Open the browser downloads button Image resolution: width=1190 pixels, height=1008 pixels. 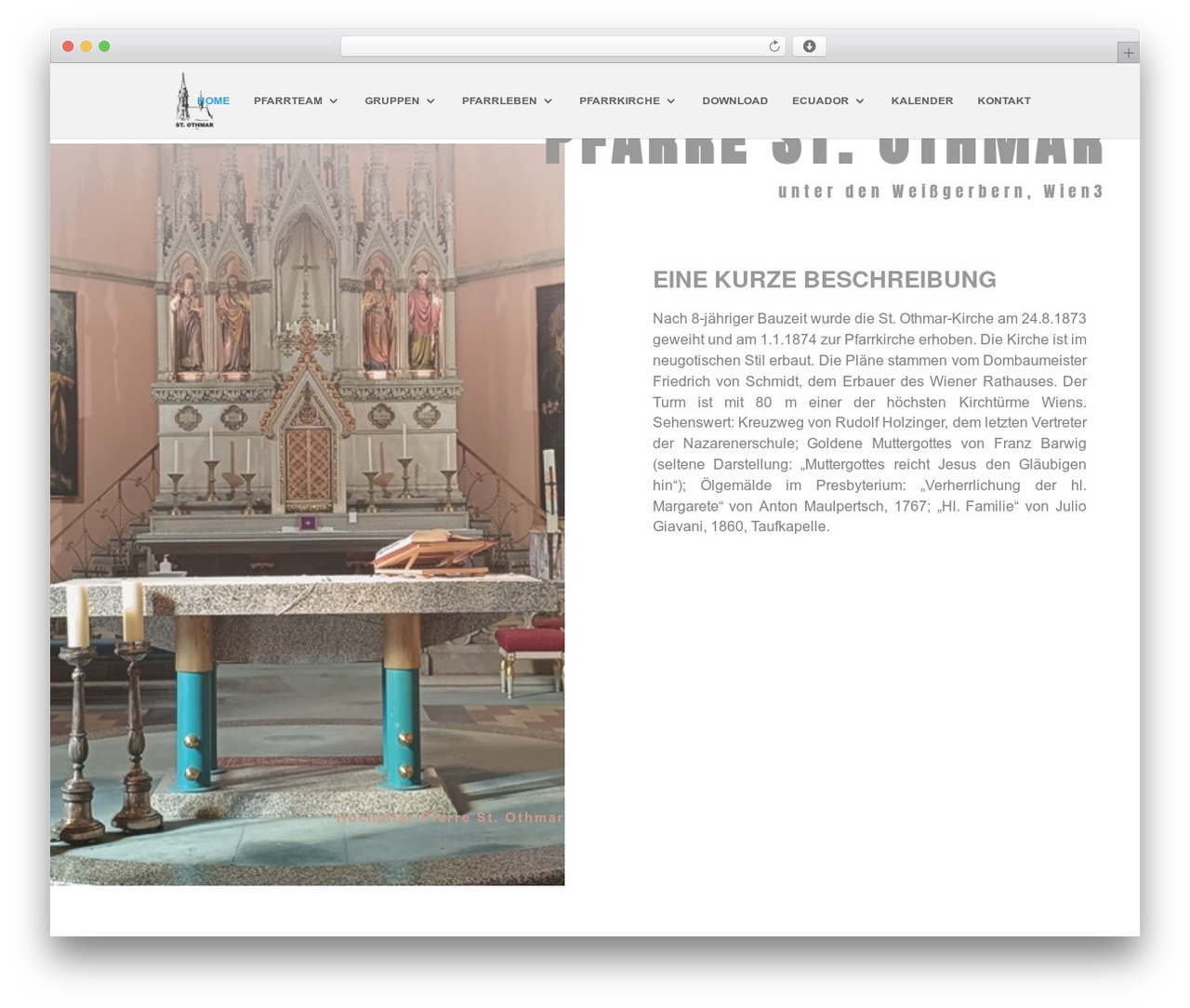point(809,46)
